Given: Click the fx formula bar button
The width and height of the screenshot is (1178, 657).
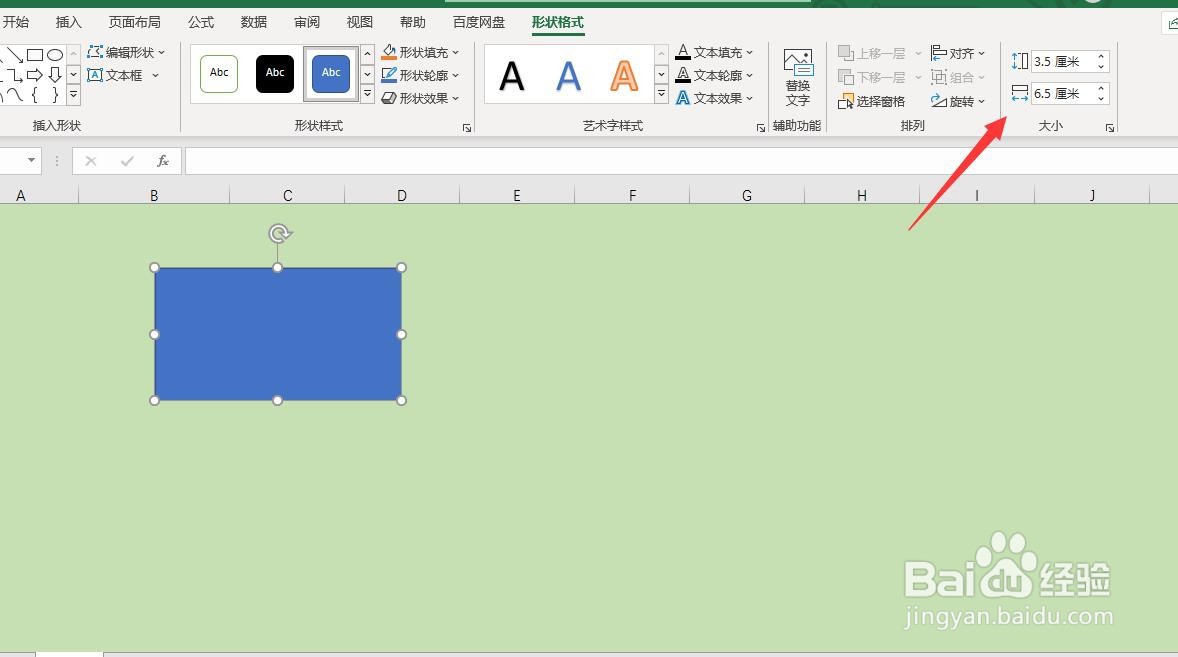Looking at the screenshot, I should coord(163,160).
